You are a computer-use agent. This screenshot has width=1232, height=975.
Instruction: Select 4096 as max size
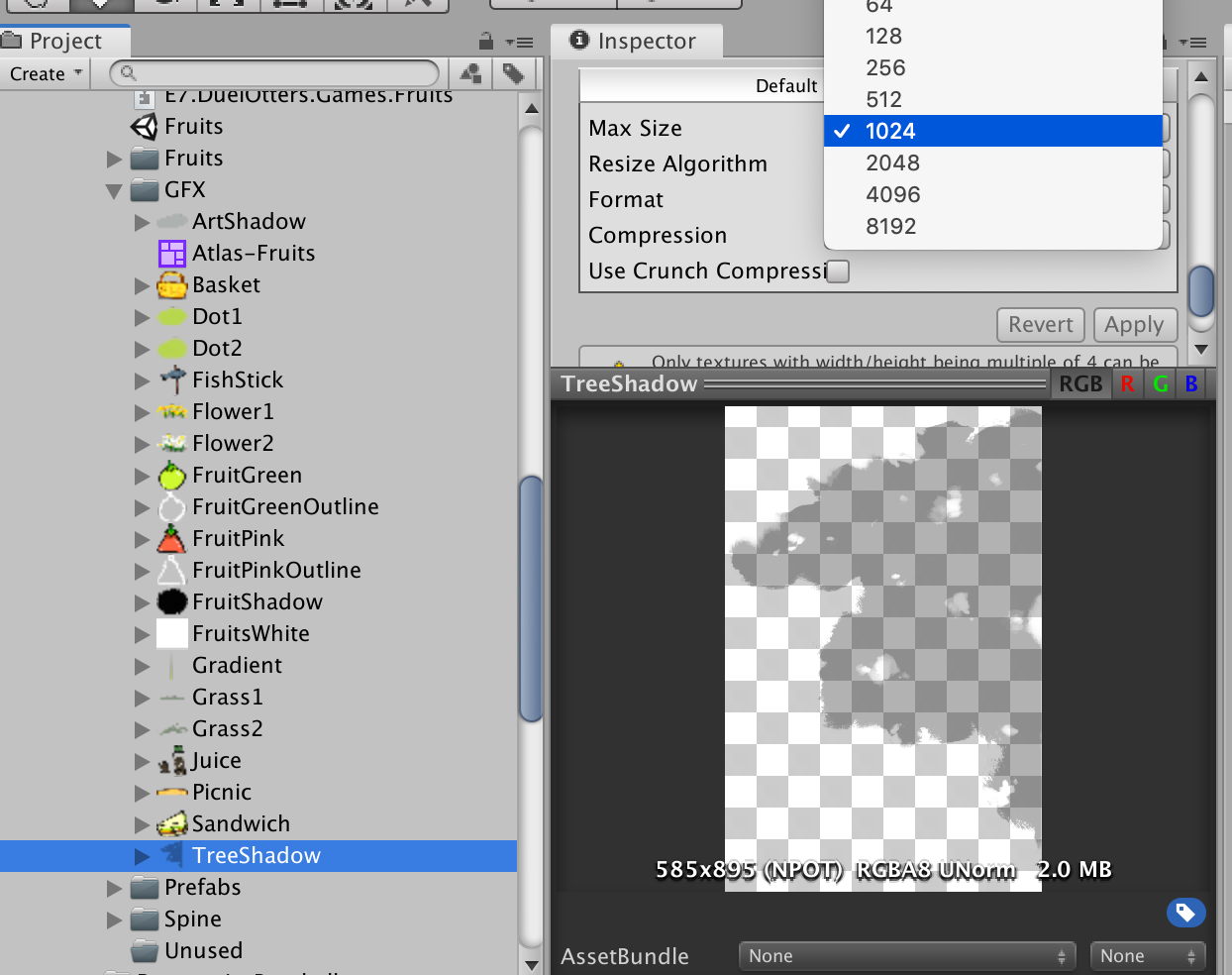(x=993, y=195)
